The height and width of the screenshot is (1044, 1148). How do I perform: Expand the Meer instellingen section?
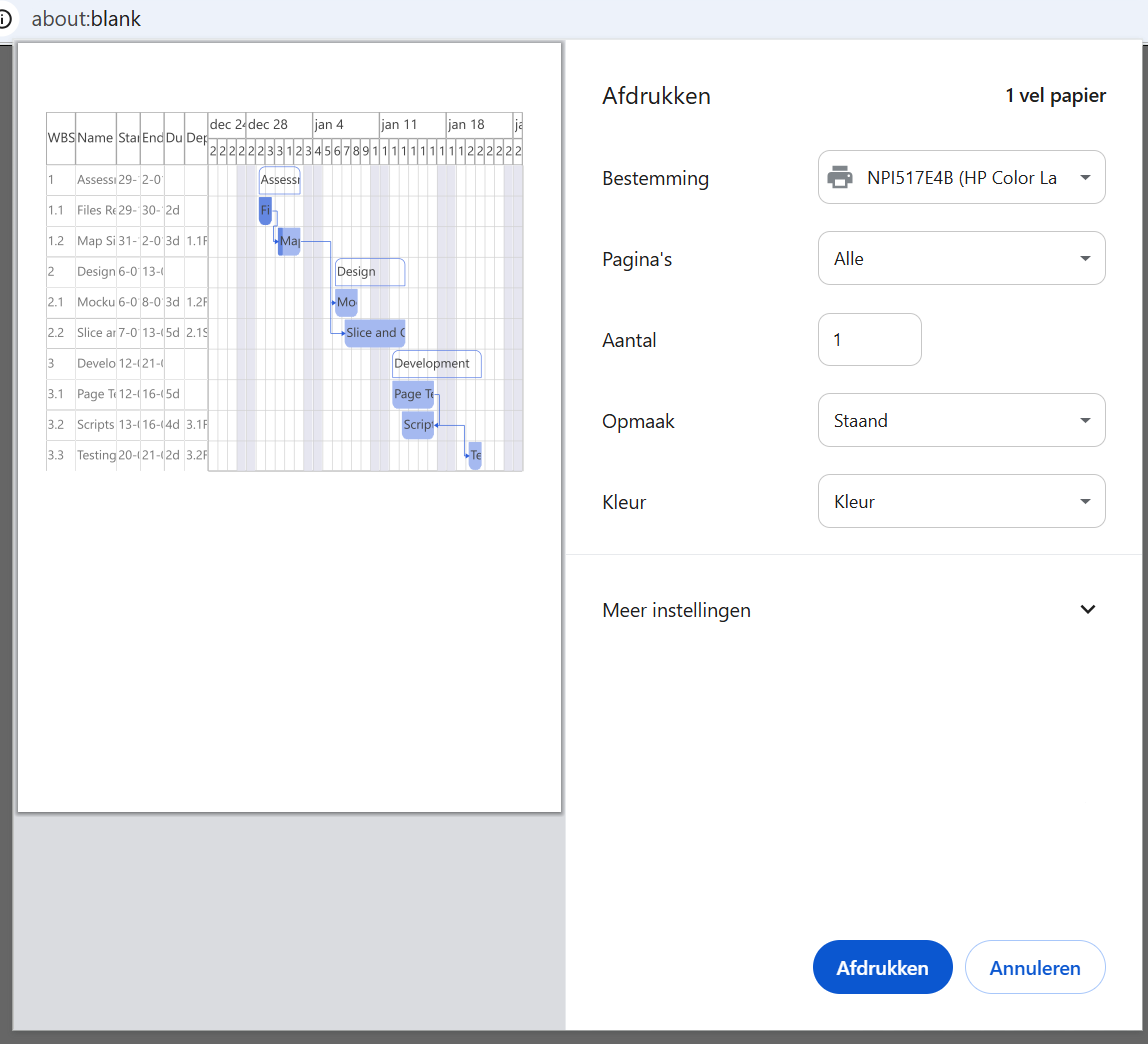(1088, 610)
